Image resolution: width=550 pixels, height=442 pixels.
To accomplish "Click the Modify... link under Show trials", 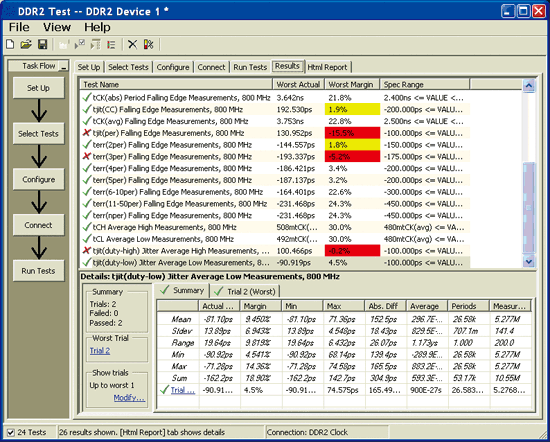I will (x=129, y=398).
